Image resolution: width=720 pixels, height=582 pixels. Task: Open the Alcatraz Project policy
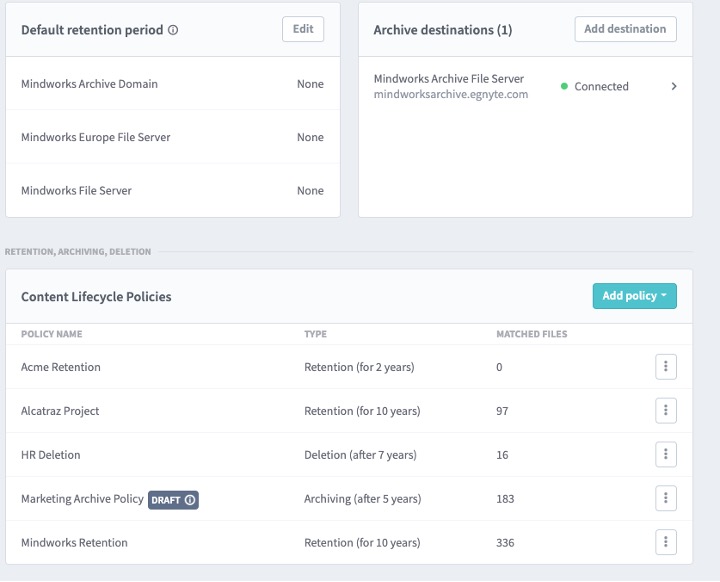click(60, 411)
